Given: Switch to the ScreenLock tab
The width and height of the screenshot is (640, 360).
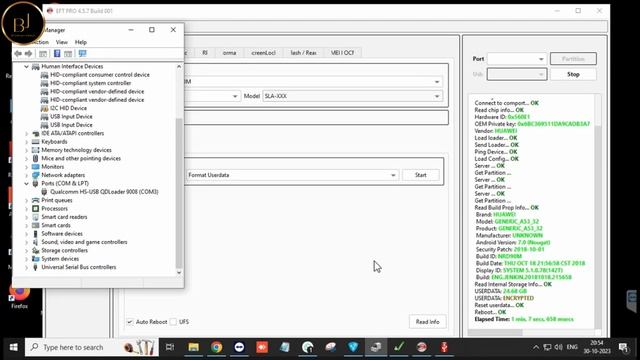Looking at the screenshot, I should pos(263,53).
